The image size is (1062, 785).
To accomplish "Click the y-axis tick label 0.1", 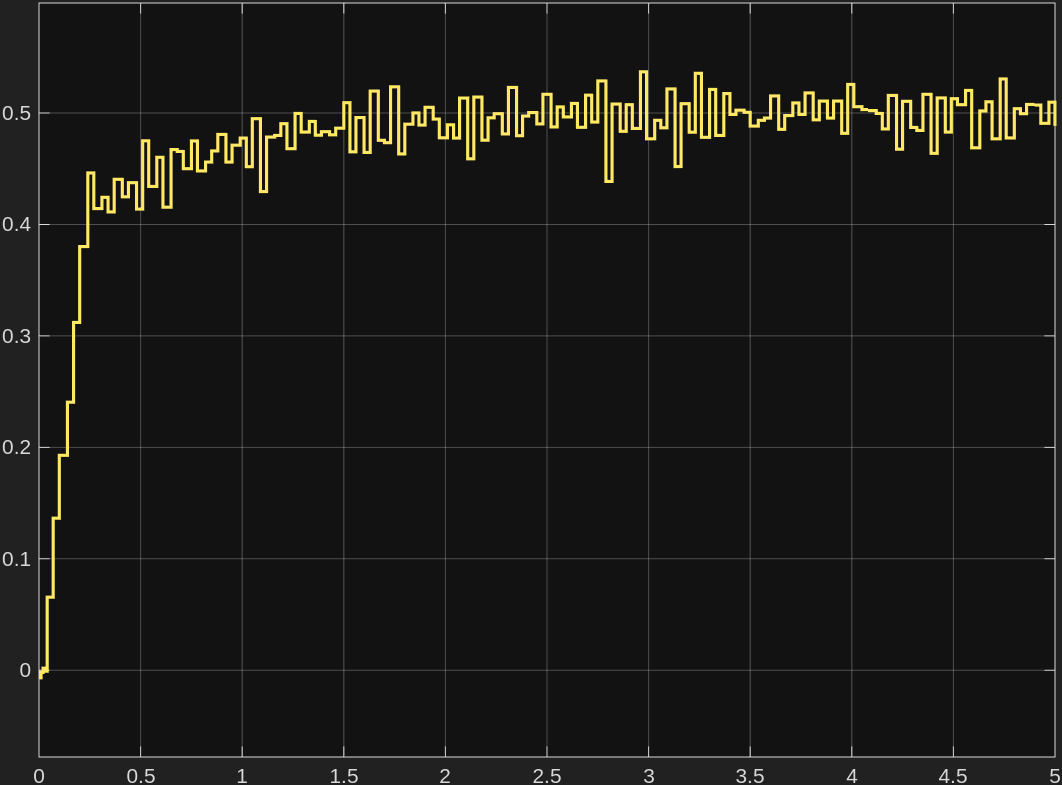I will click(x=17, y=559).
